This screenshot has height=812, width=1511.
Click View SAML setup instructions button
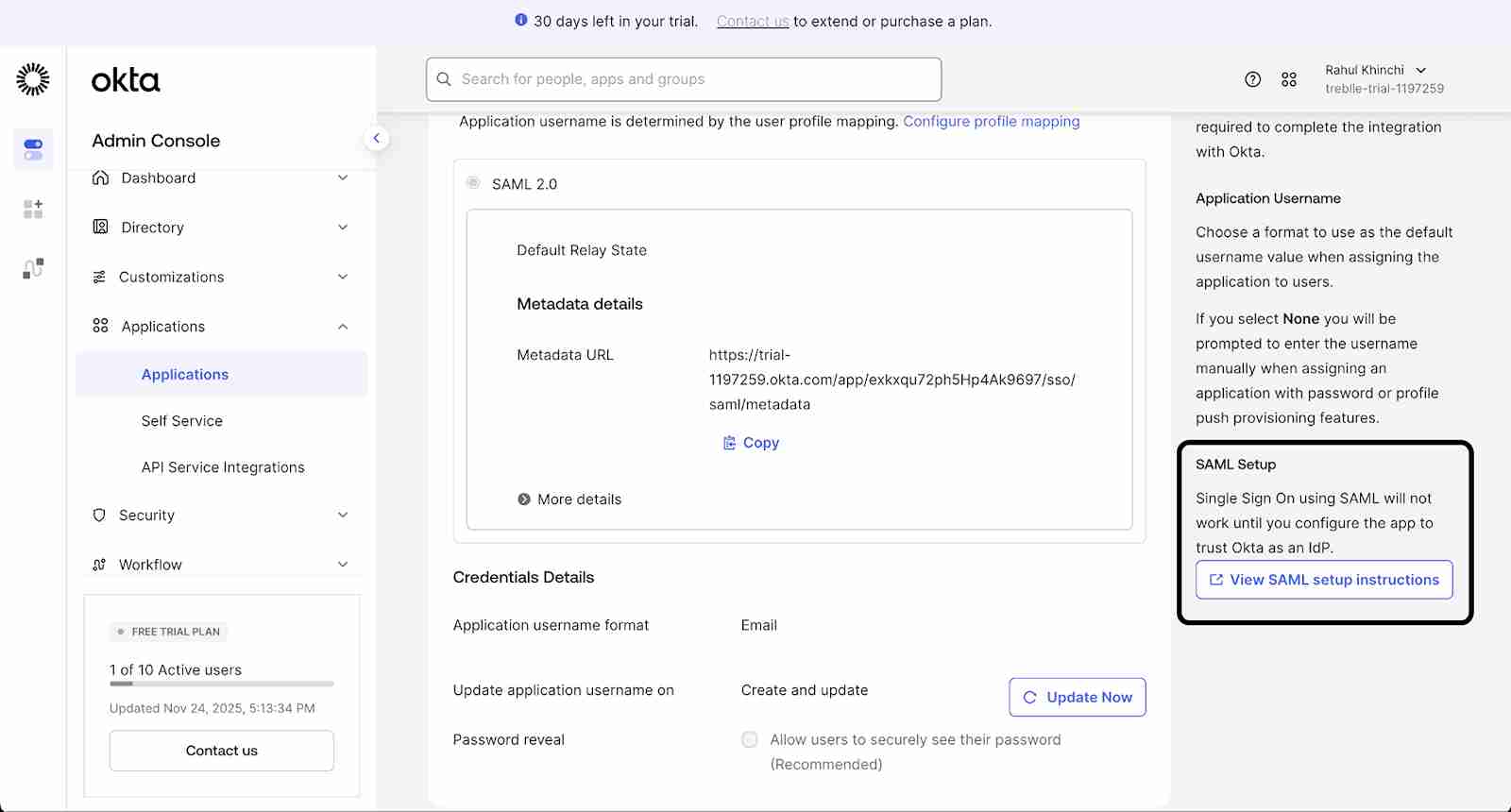pyautogui.click(x=1324, y=580)
